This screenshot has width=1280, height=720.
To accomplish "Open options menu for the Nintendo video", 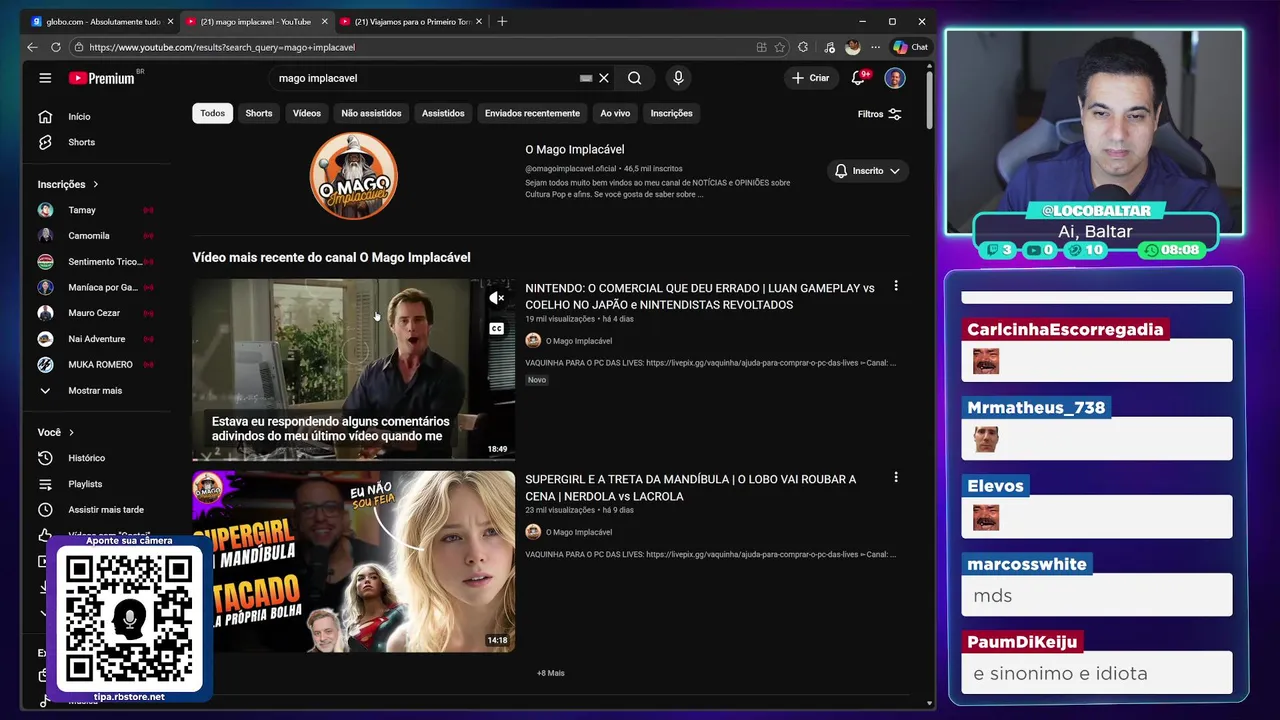I will point(895,286).
